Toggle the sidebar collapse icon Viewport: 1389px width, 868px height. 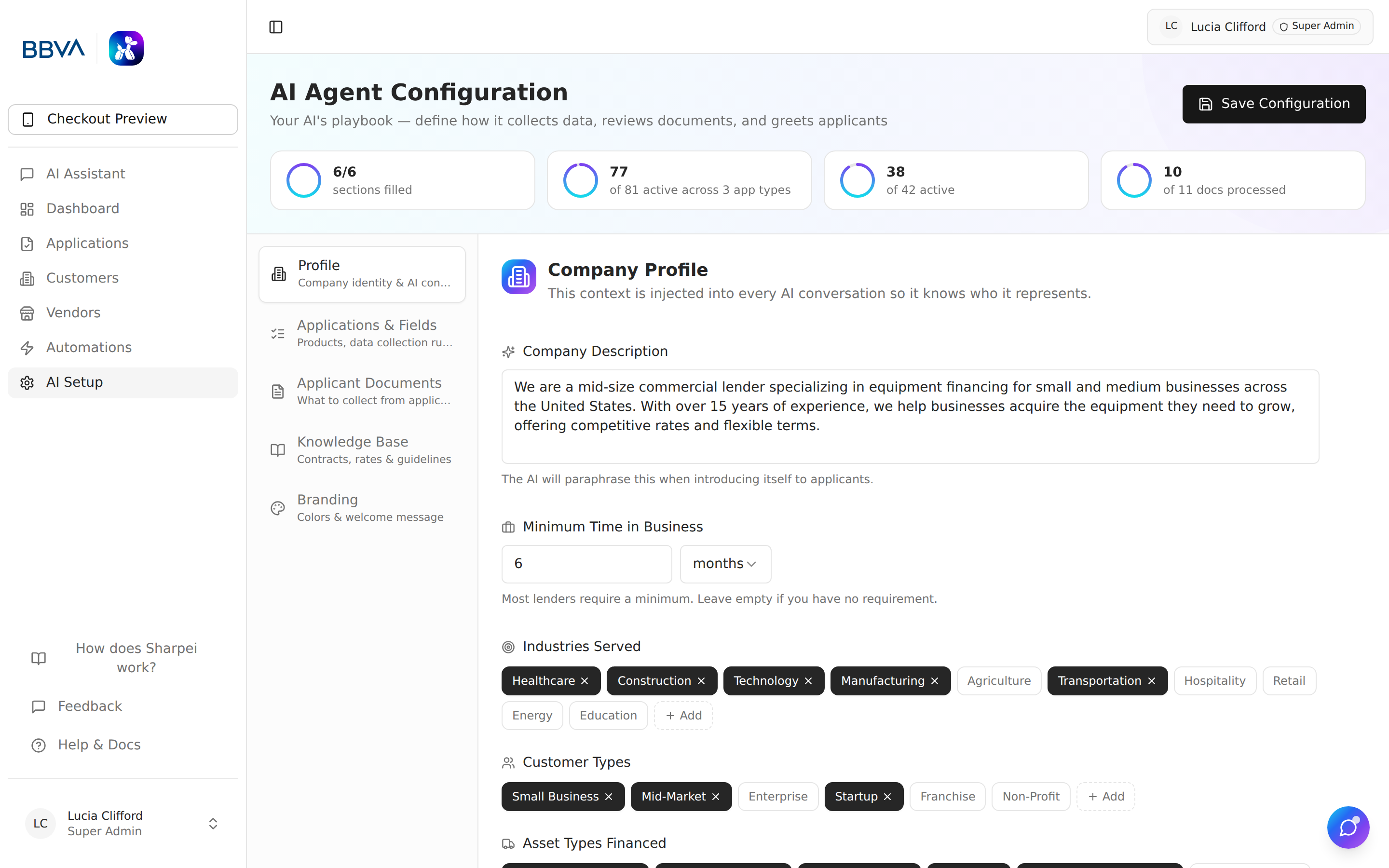[x=275, y=27]
